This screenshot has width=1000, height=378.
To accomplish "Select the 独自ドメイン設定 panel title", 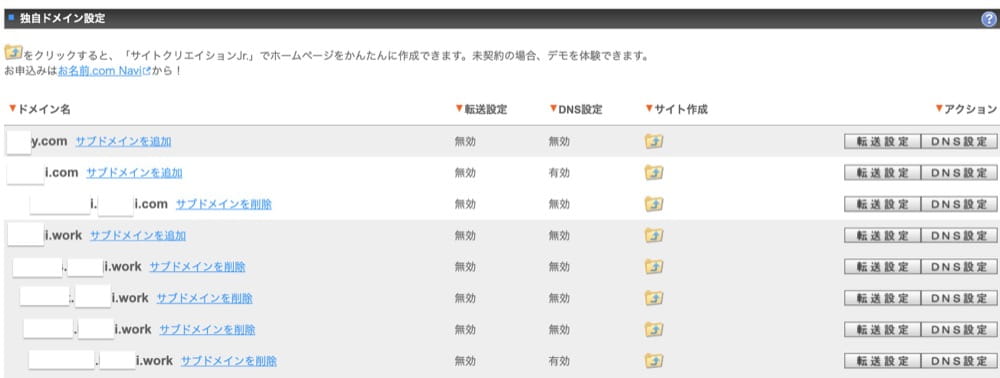I will pyautogui.click(x=62, y=19).
